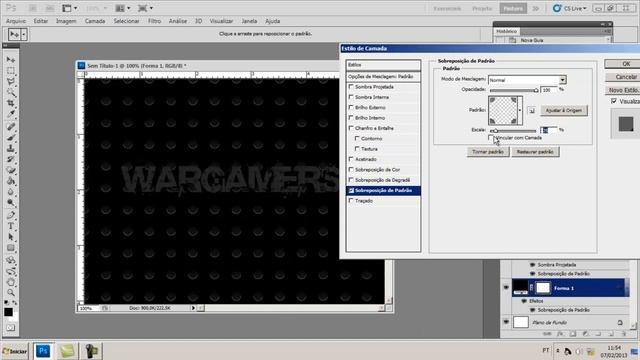
Task: Expand more workspaces chevron
Action: coord(535,8)
